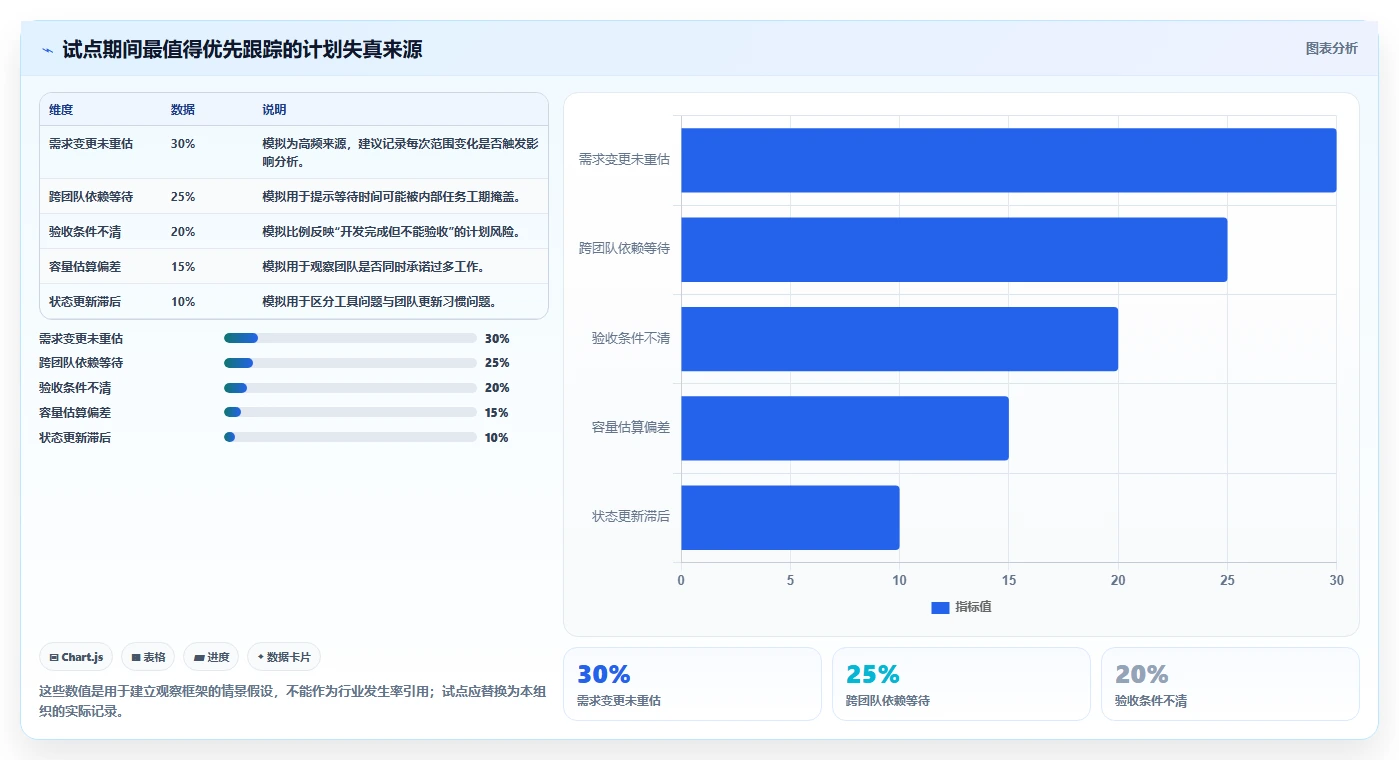The width and height of the screenshot is (1399, 760).
Task: Click the 验收条件不清 chart bar
Action: [x=899, y=339]
